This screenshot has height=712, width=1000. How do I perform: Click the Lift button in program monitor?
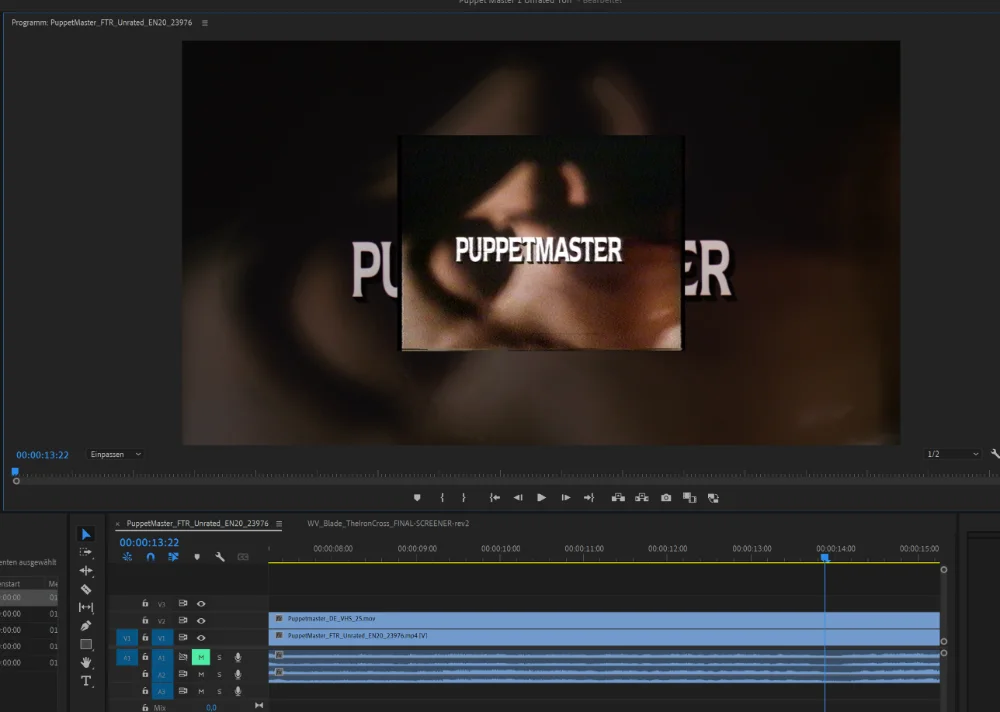tap(618, 497)
